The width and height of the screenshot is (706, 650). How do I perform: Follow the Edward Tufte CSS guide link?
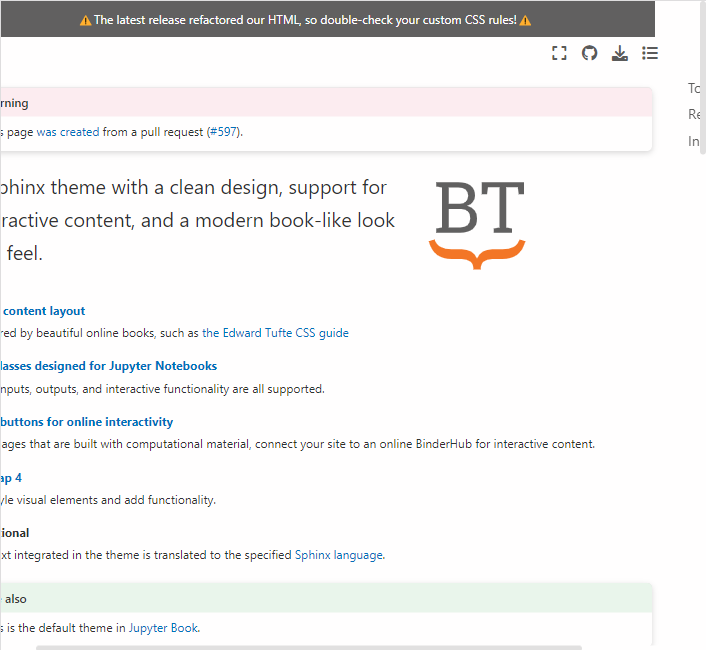(275, 333)
